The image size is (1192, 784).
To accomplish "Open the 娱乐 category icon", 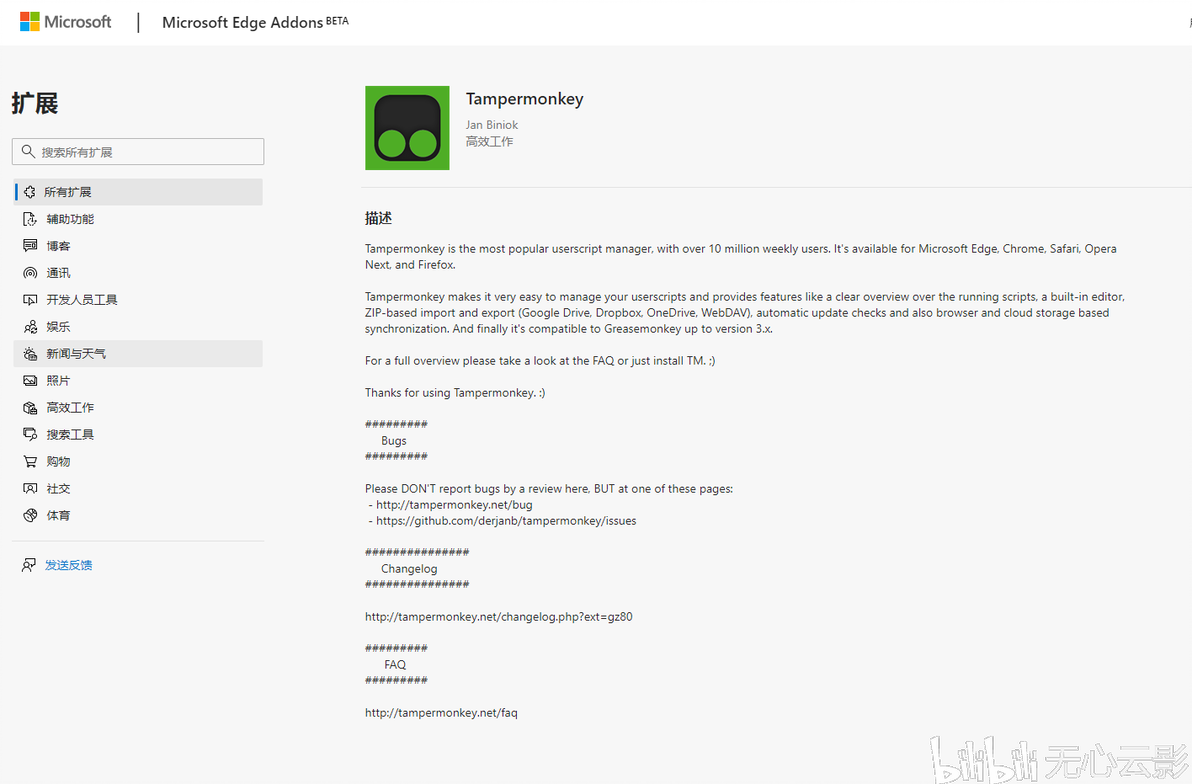I will 30,327.
